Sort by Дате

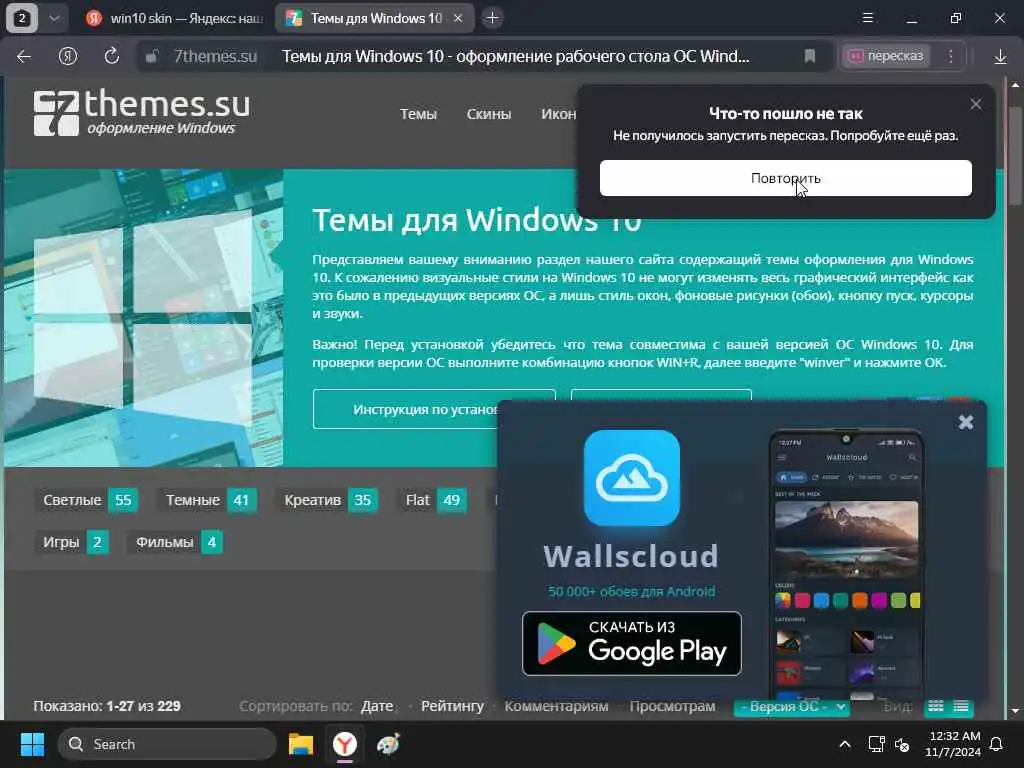[377, 706]
